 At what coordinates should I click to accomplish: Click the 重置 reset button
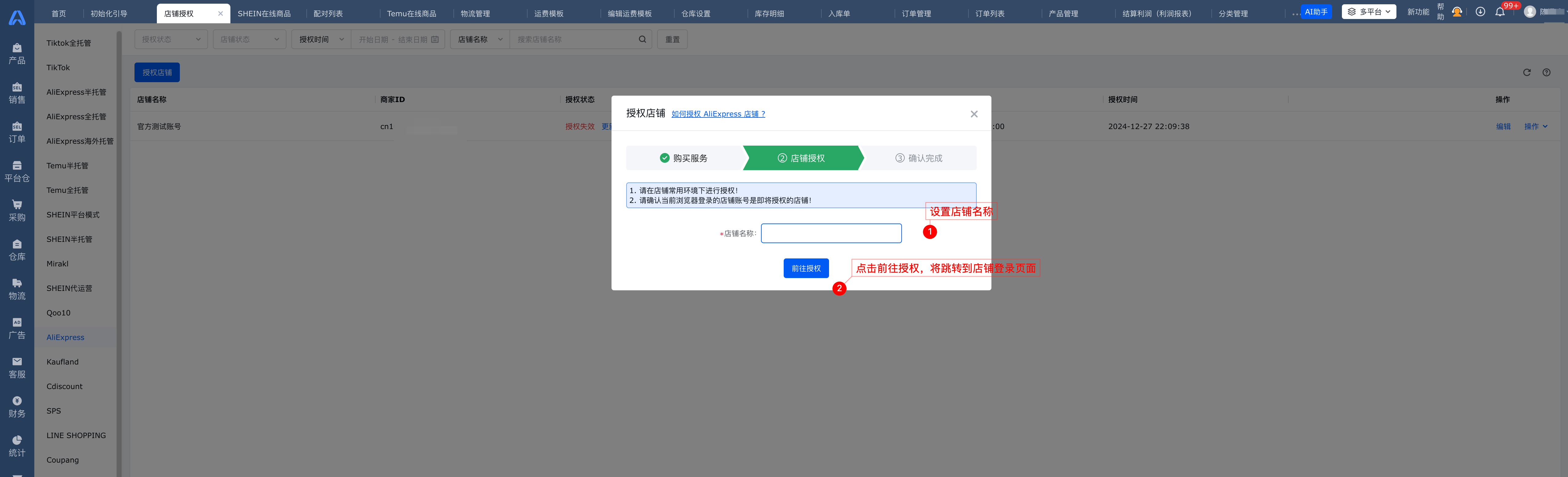click(672, 40)
